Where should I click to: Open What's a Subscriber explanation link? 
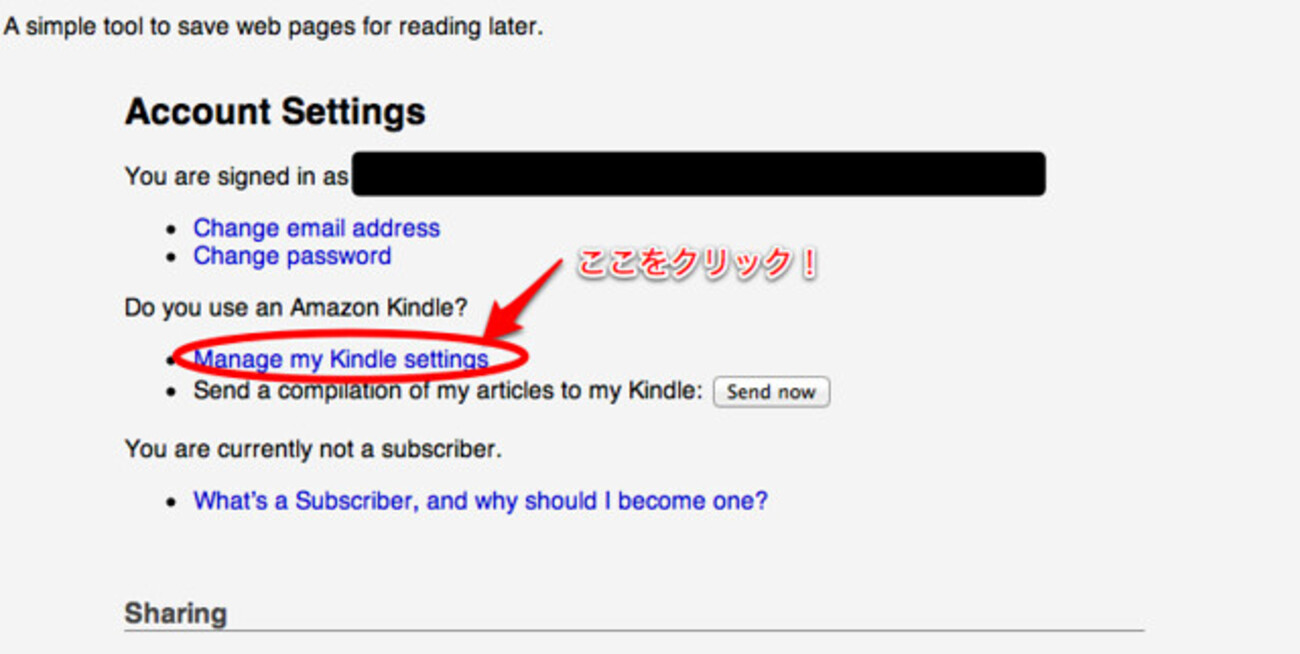click(480, 501)
